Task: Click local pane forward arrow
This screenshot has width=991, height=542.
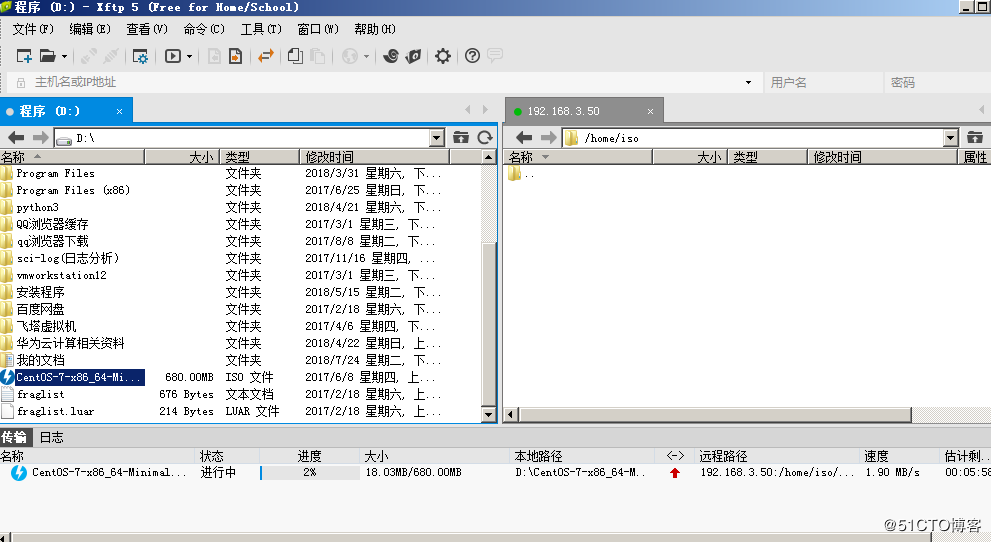Action: 40,137
